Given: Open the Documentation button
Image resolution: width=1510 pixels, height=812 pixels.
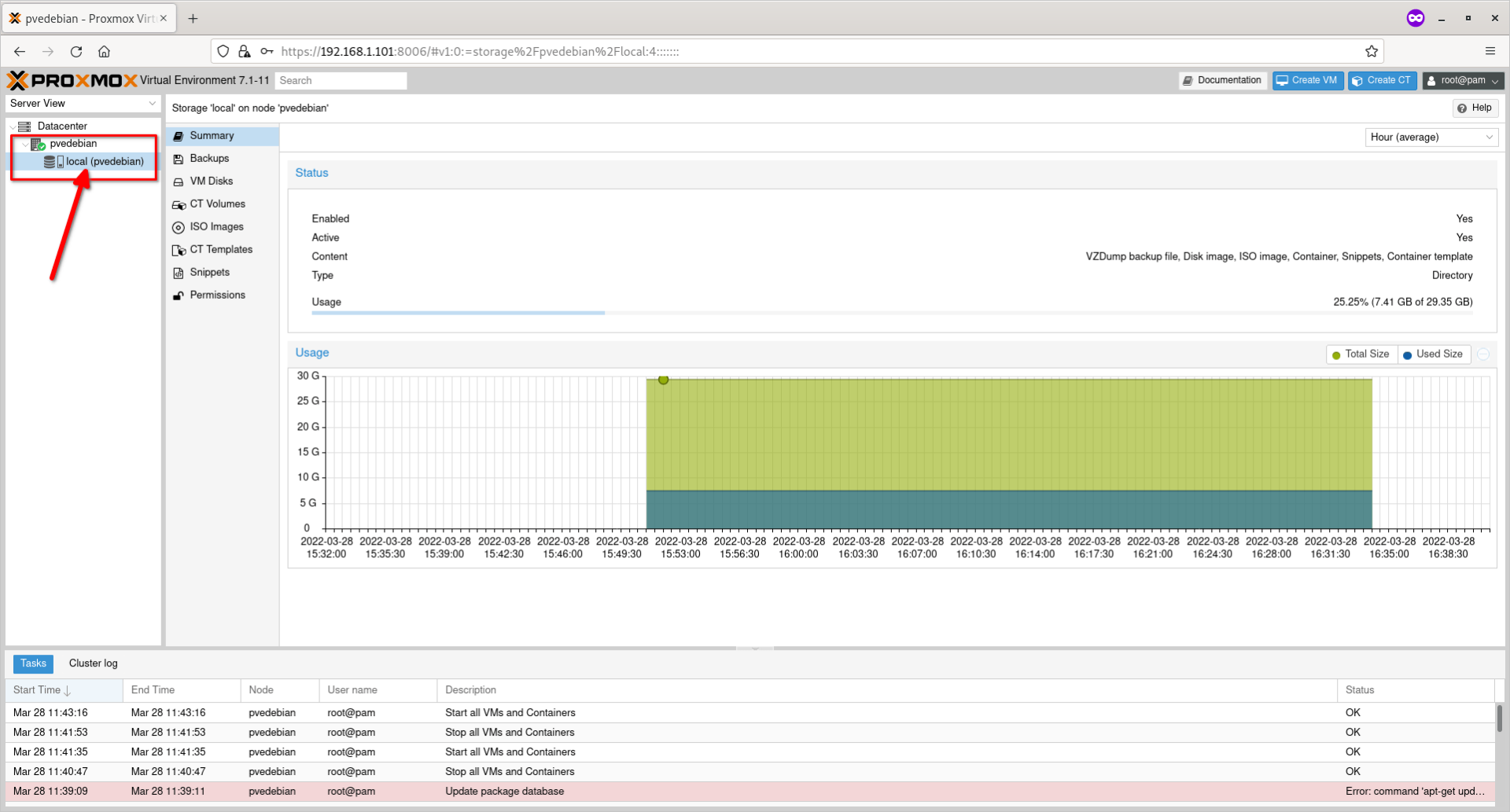Looking at the screenshot, I should pyautogui.click(x=1222, y=81).
